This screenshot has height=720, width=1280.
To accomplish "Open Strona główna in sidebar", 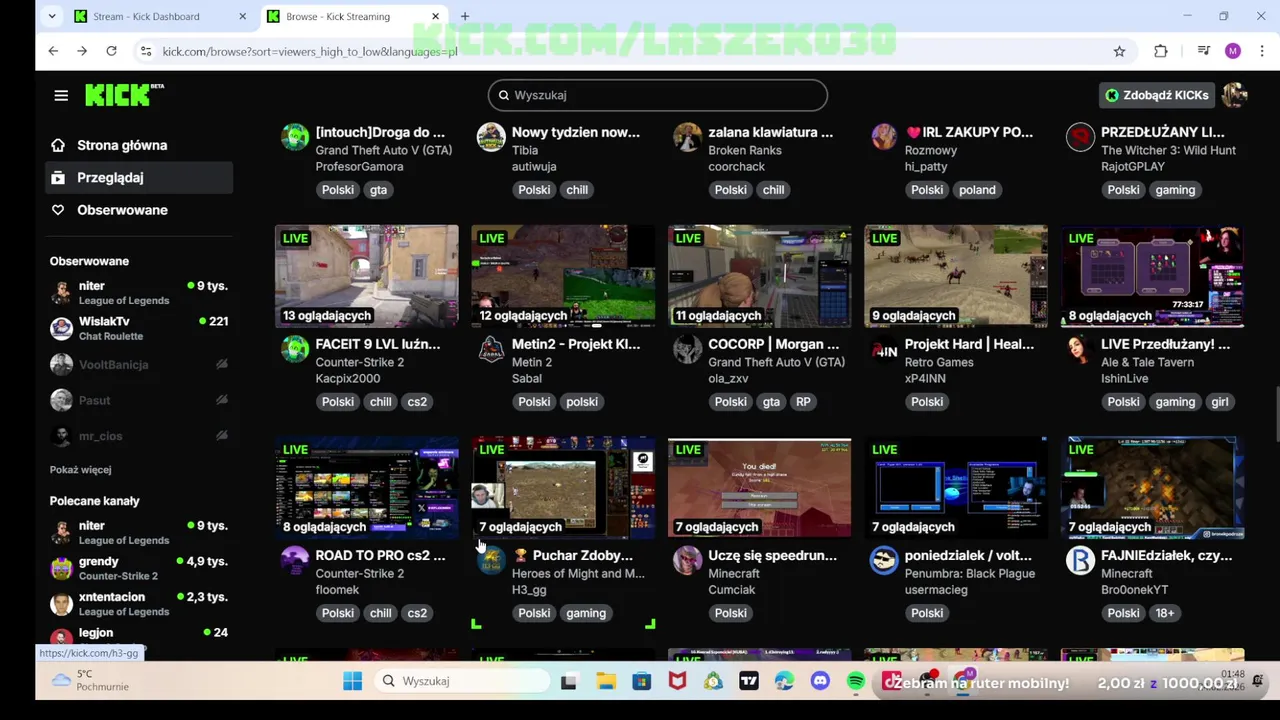I will tap(122, 145).
